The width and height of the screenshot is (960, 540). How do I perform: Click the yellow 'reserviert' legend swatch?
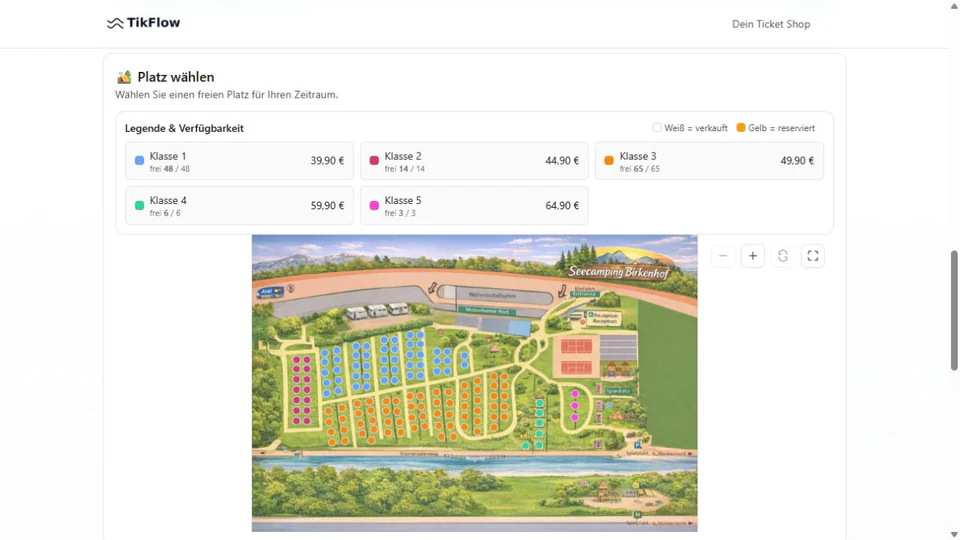click(x=741, y=127)
